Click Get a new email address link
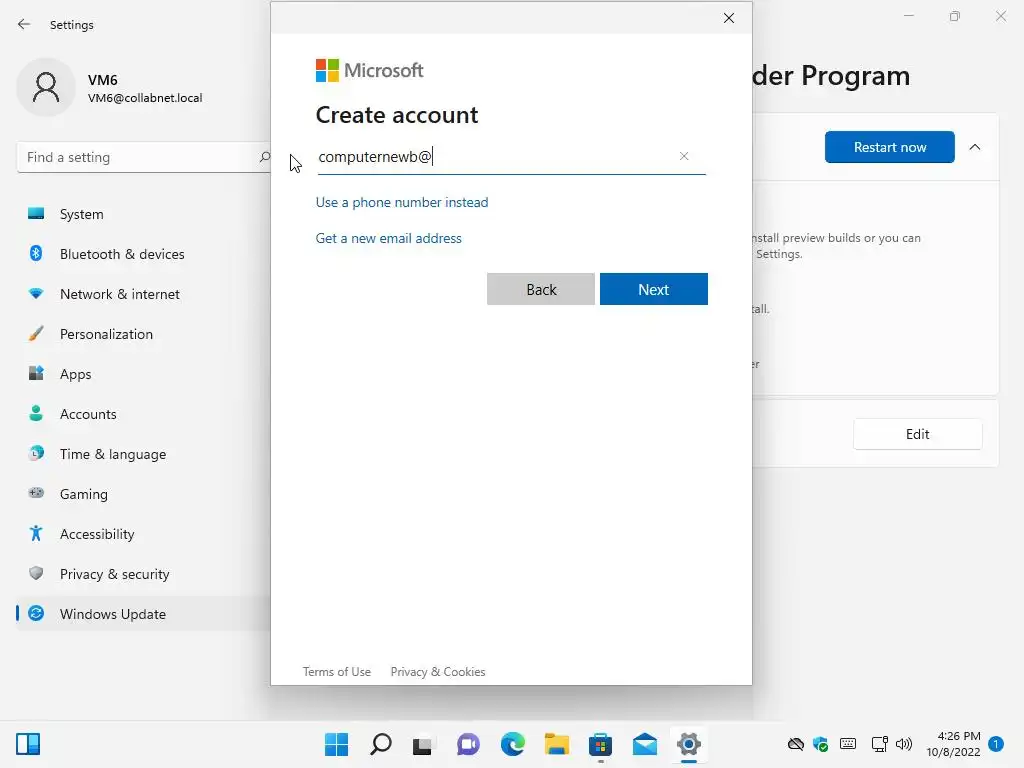The width and height of the screenshot is (1024, 768). click(389, 238)
